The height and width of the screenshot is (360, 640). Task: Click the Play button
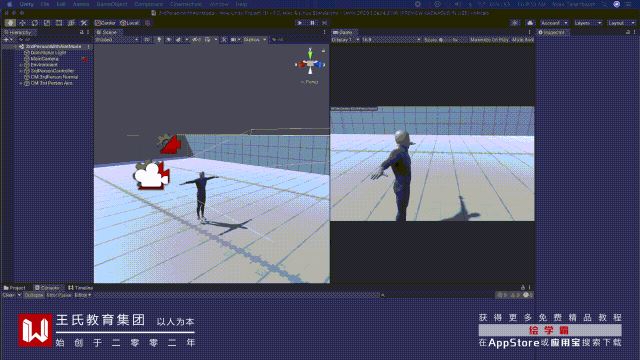pyautogui.click(x=300, y=23)
